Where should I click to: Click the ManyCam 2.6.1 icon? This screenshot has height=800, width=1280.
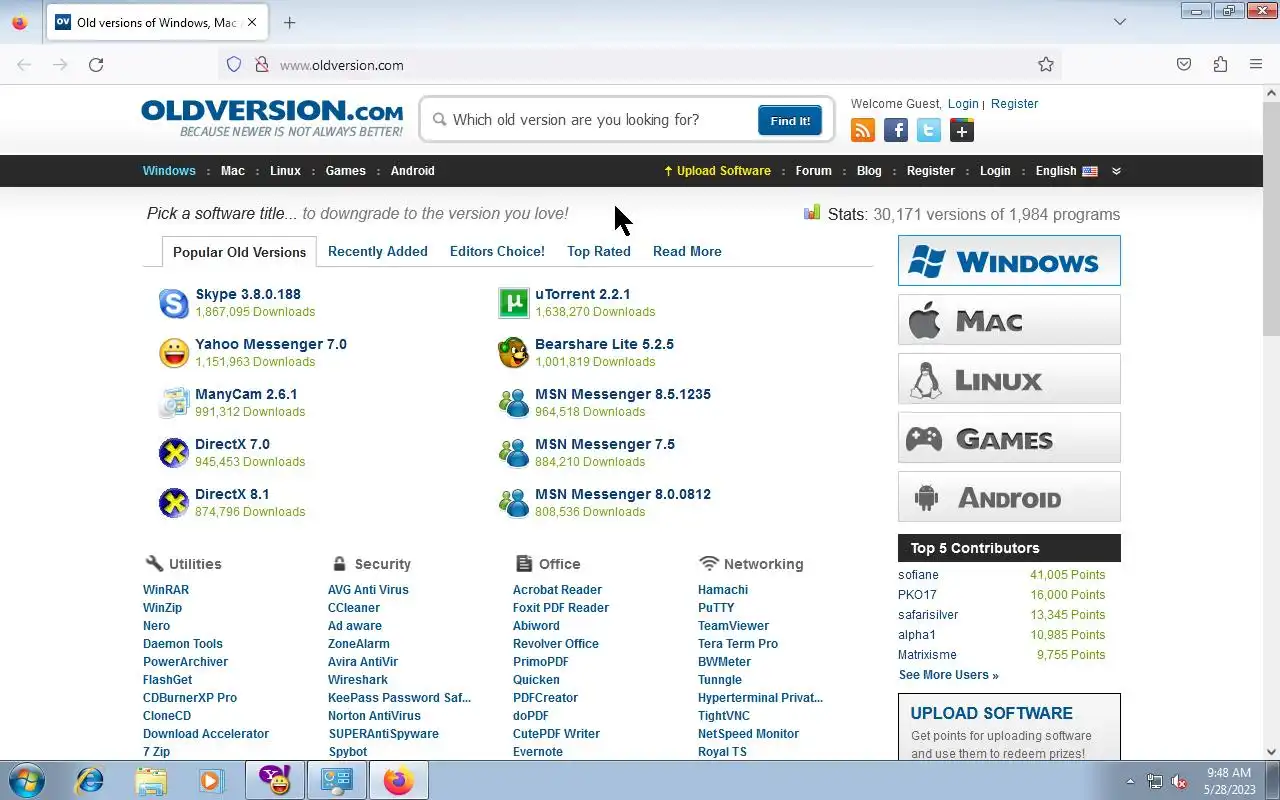point(174,403)
